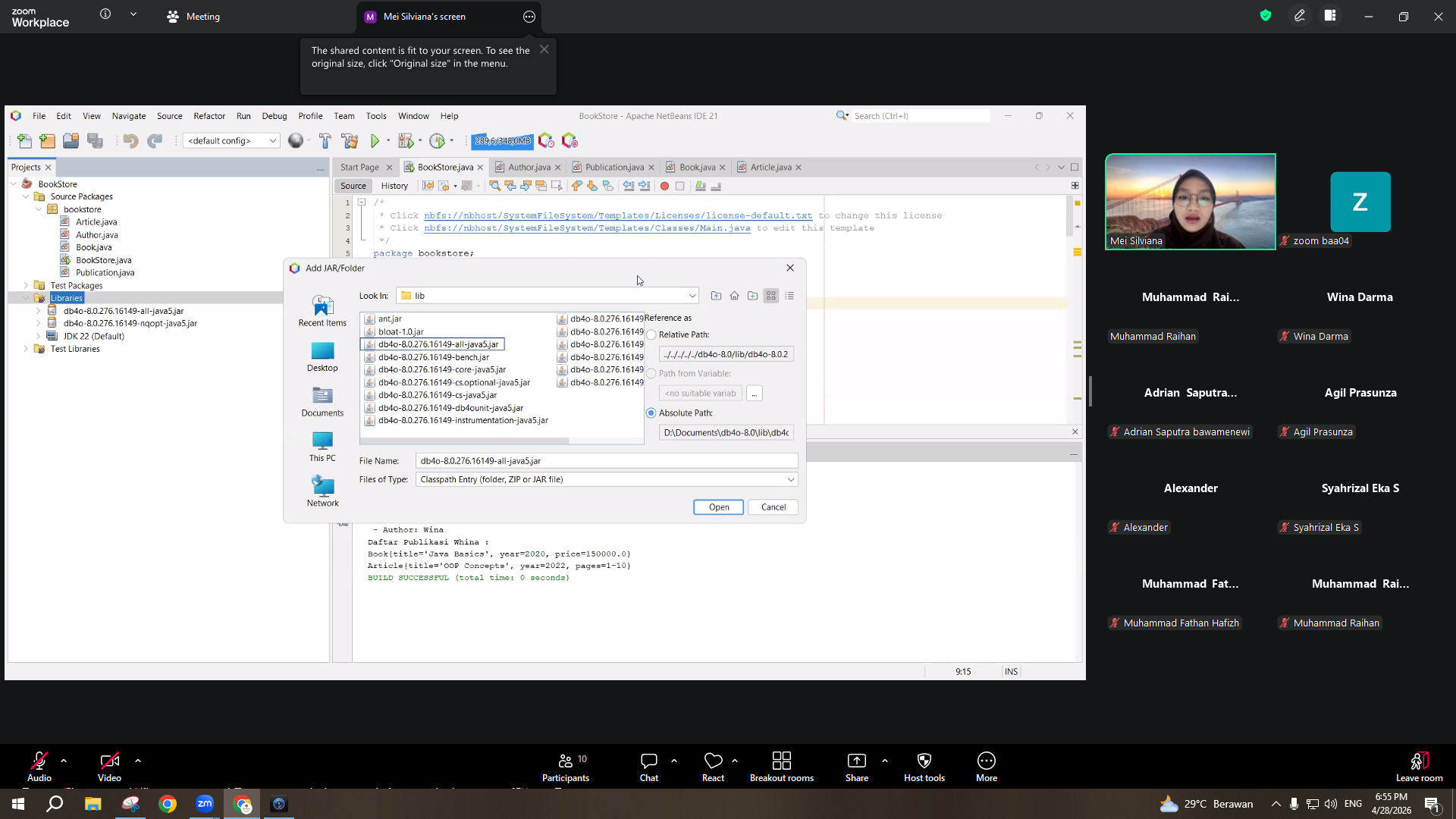
Task: Open Recent Items in dialog sidebar
Action: point(322,311)
